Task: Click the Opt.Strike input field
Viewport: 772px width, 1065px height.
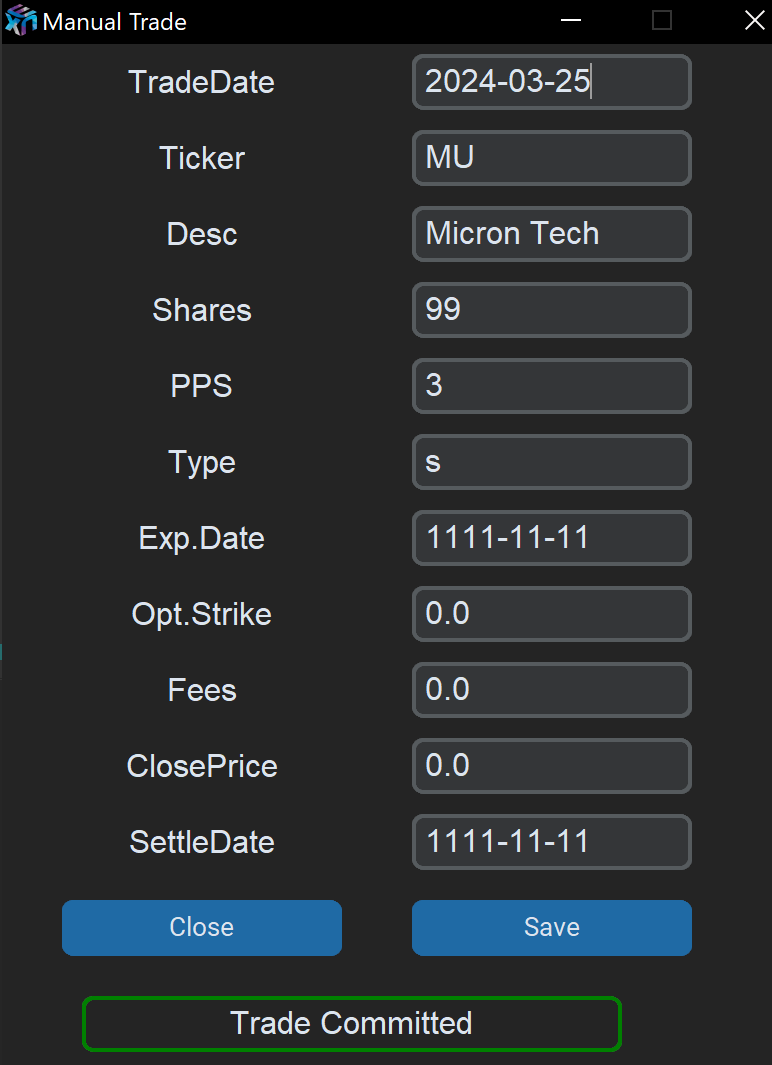Action: (551, 614)
